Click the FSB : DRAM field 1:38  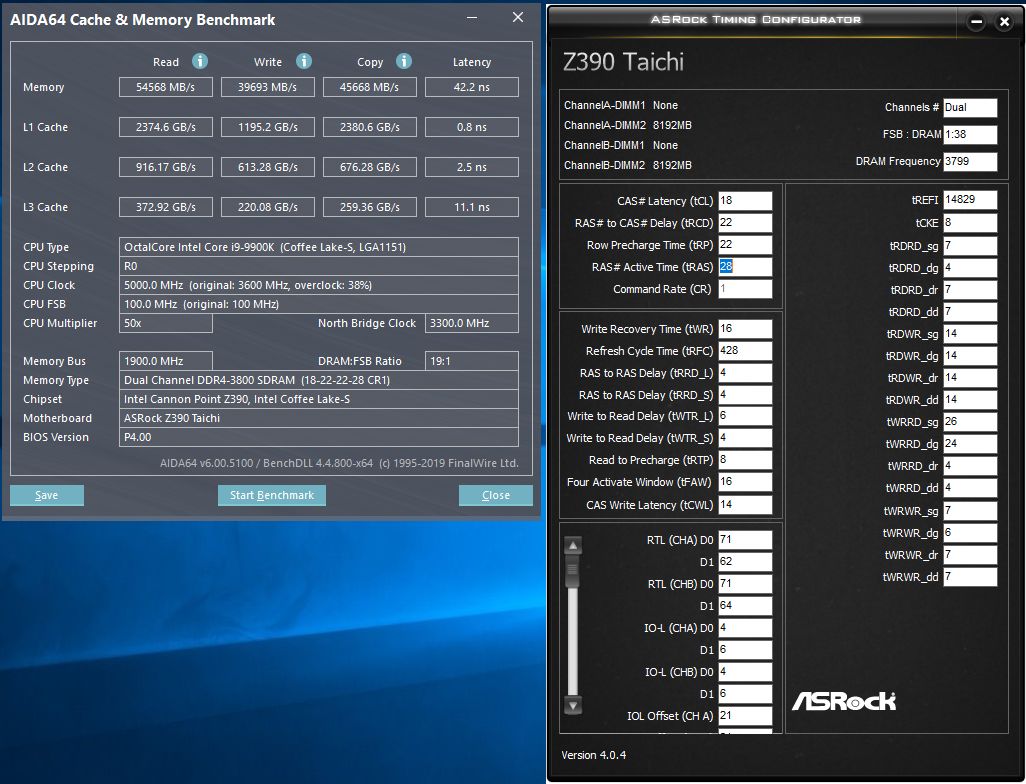click(x=970, y=134)
